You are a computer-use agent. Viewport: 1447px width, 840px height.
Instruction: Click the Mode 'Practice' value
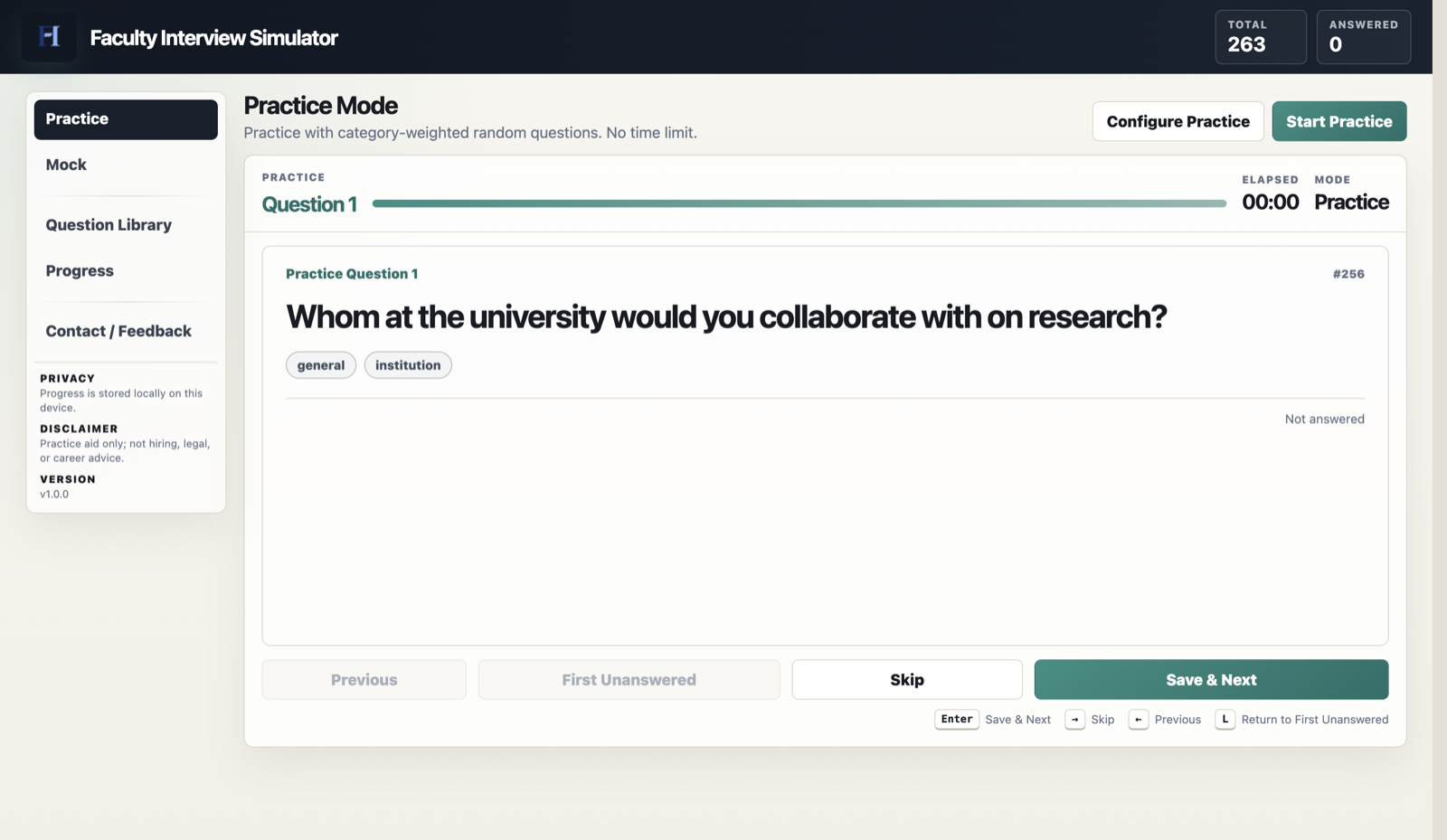coord(1351,203)
